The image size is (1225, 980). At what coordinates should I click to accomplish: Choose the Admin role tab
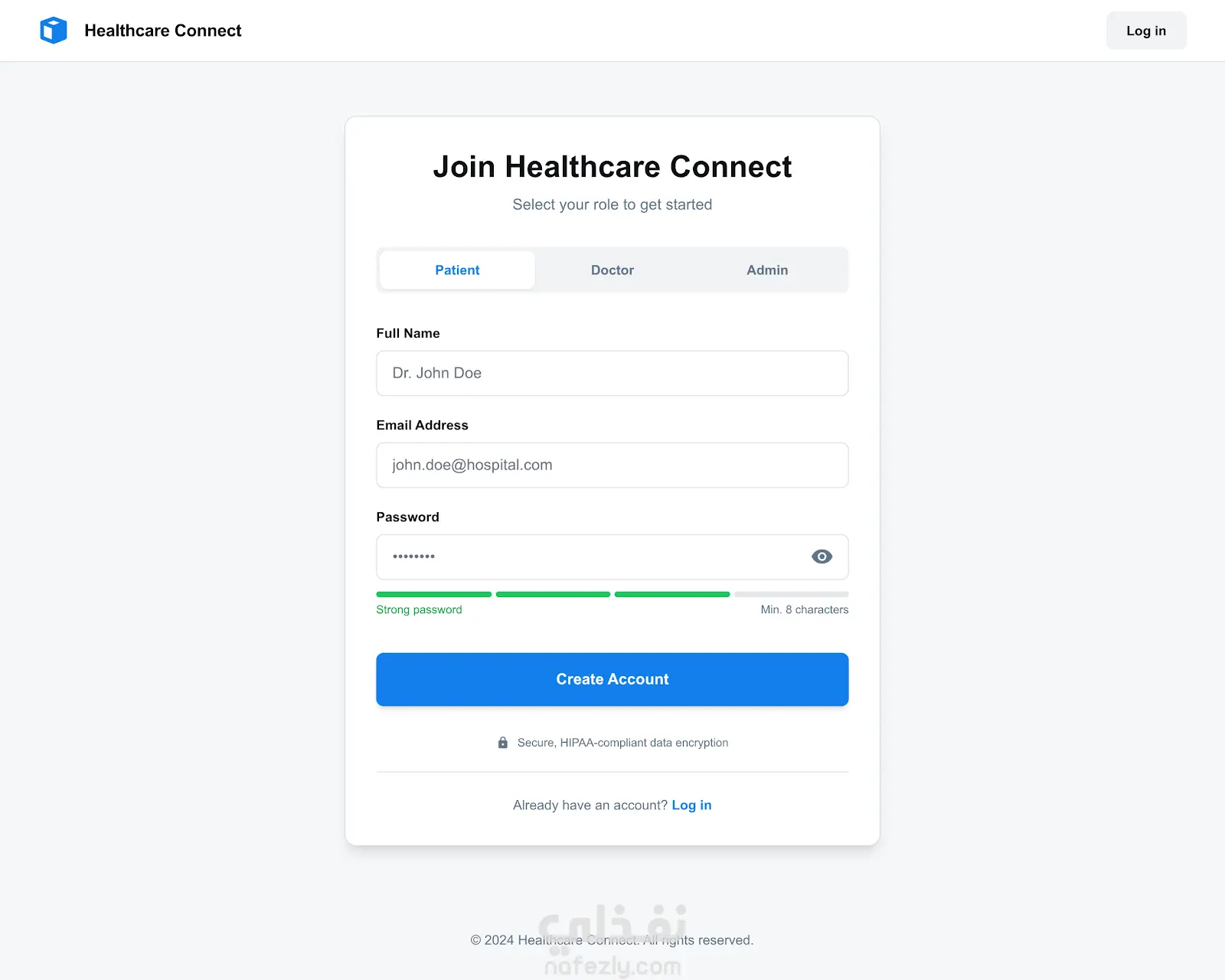point(767,270)
